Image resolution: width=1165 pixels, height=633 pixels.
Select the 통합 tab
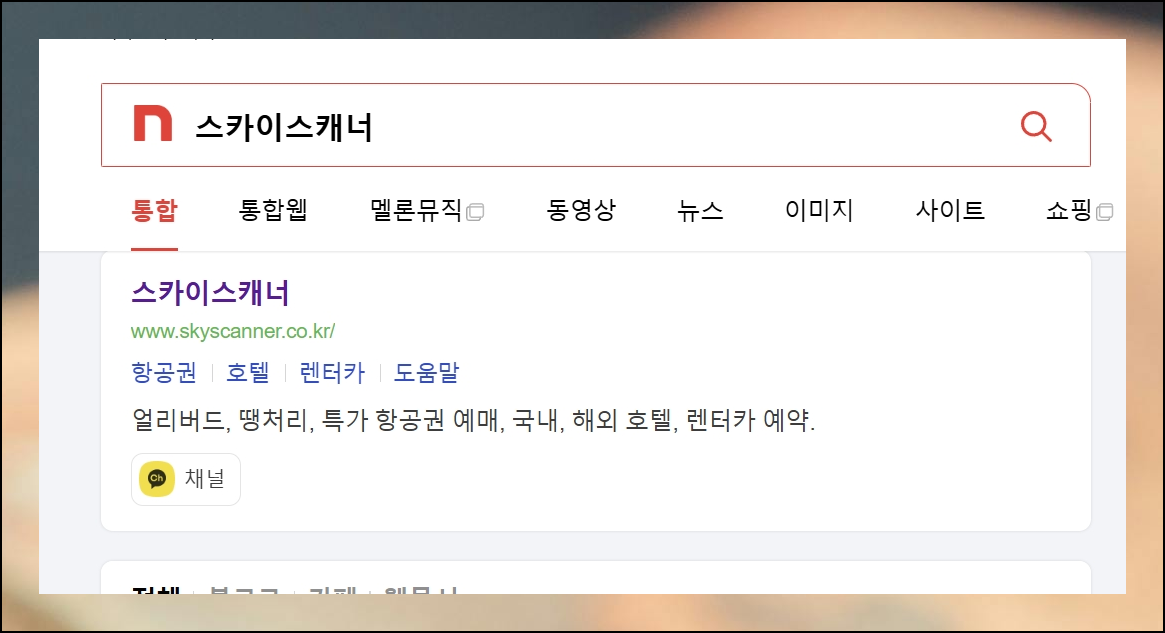[155, 210]
